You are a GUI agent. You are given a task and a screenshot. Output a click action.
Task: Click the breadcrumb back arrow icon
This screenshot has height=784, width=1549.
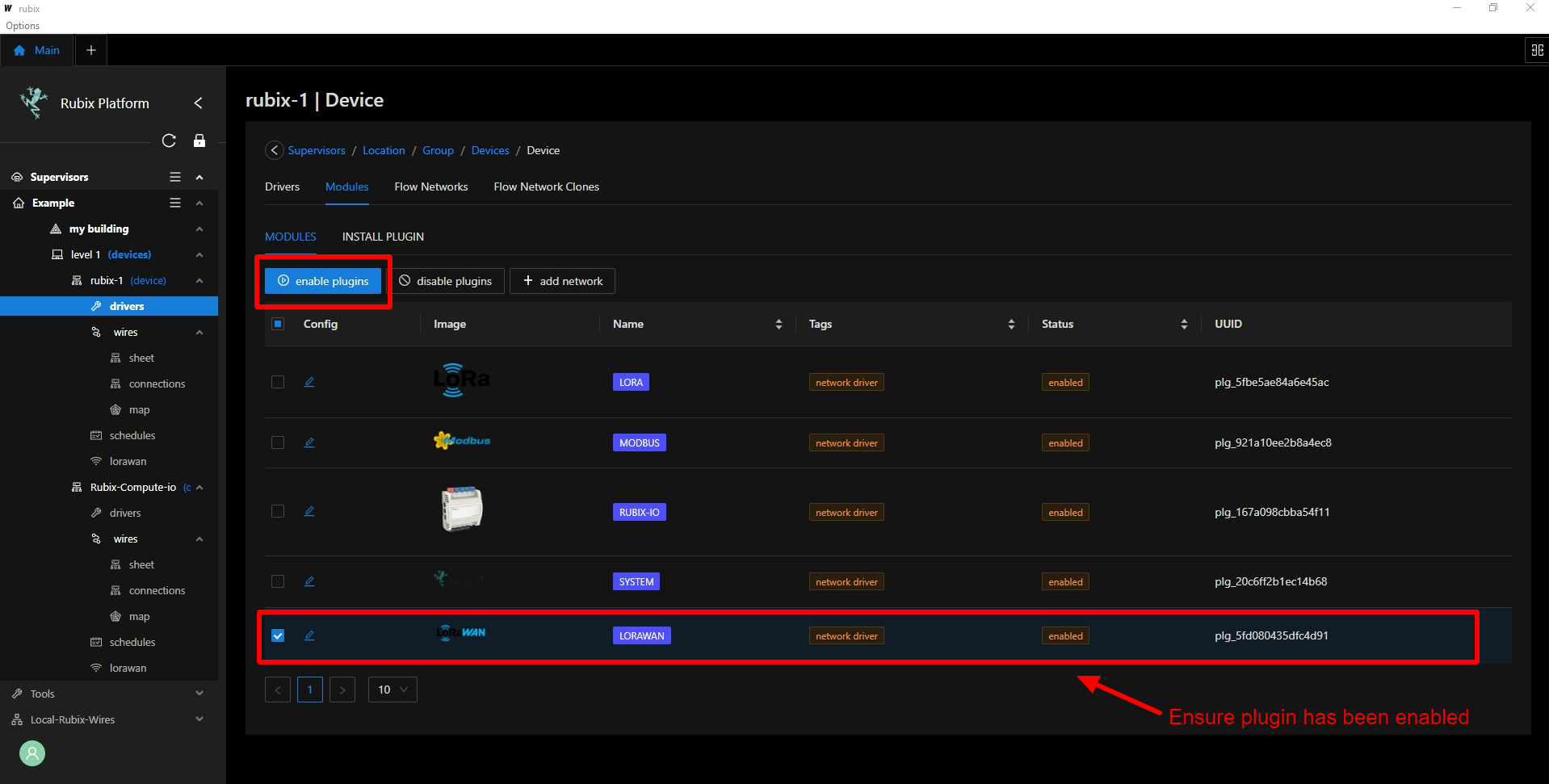(x=275, y=150)
